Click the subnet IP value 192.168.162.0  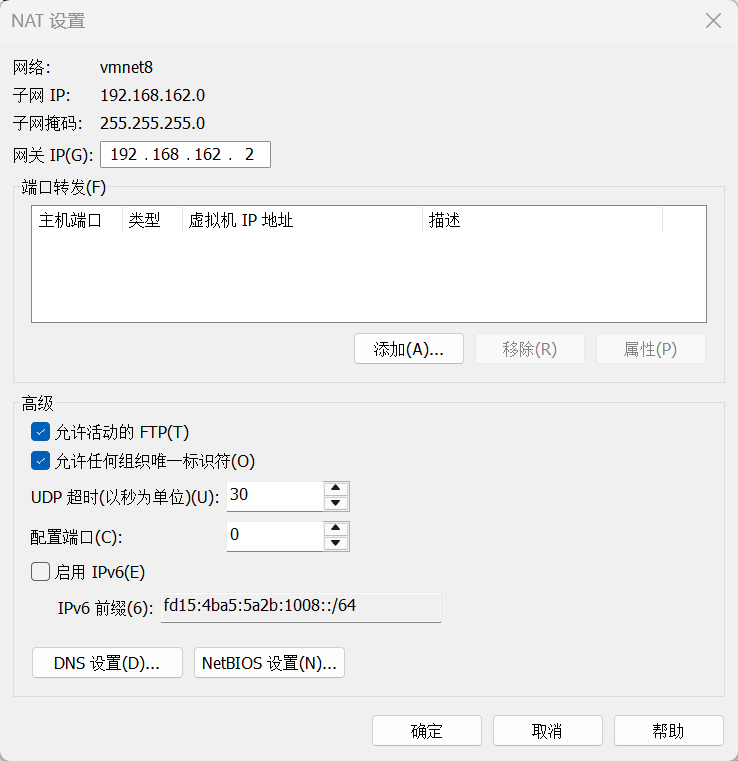(152, 95)
